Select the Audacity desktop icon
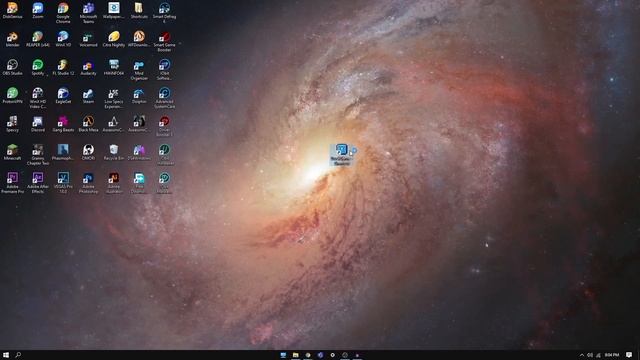Screen dimensions: 640x360 coord(88,67)
